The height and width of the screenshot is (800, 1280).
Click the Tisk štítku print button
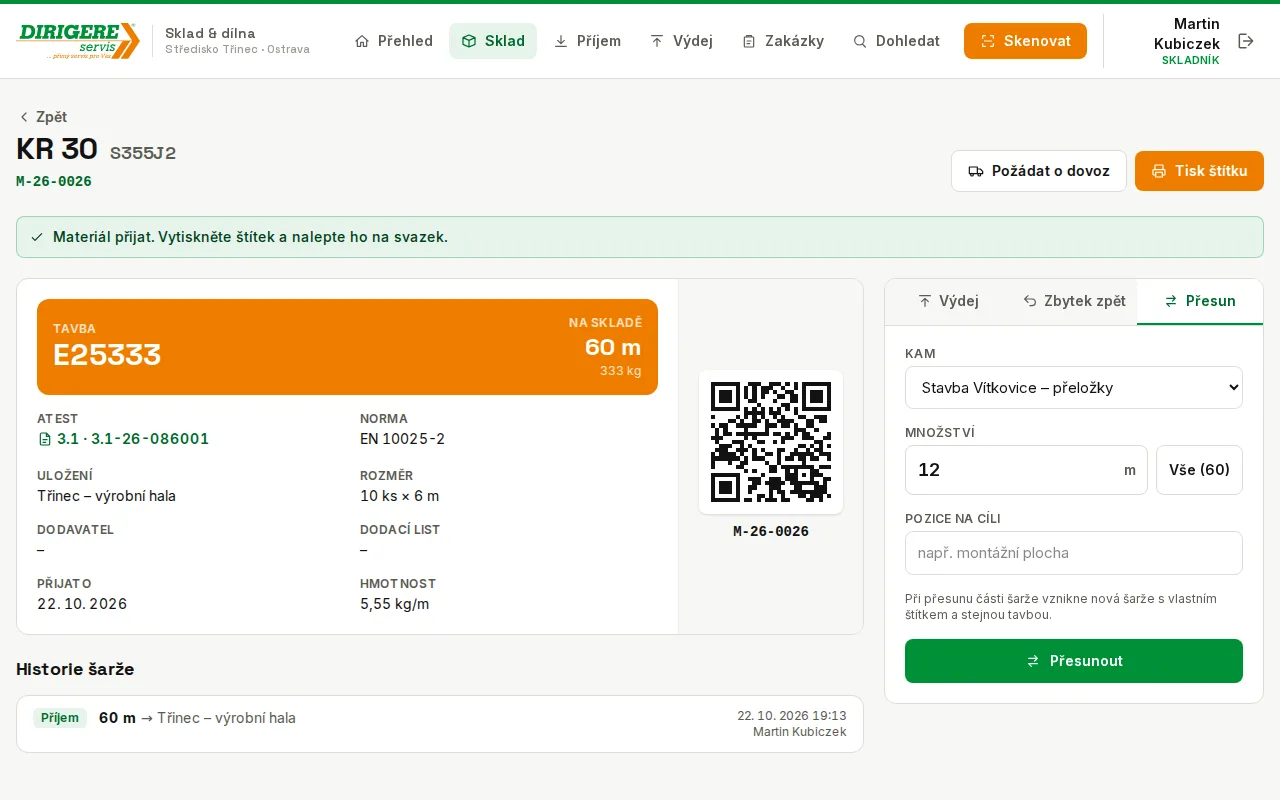pos(1199,171)
